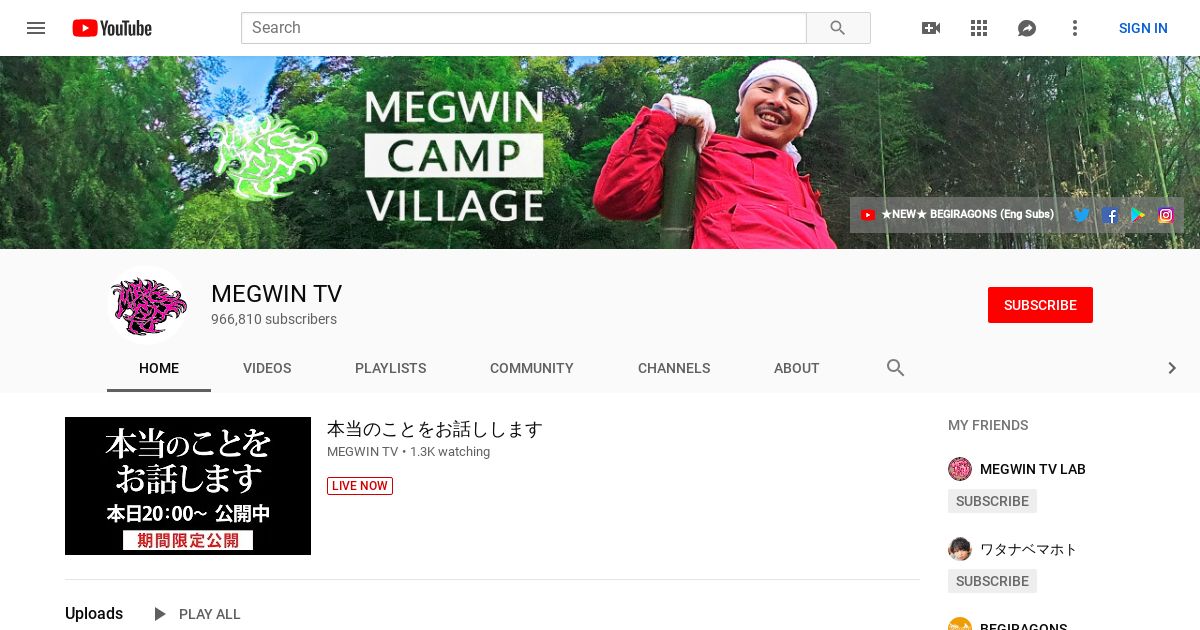This screenshot has width=1200, height=630.
Task: Open MEGWIN TV LAB channel name
Action: 1033,469
